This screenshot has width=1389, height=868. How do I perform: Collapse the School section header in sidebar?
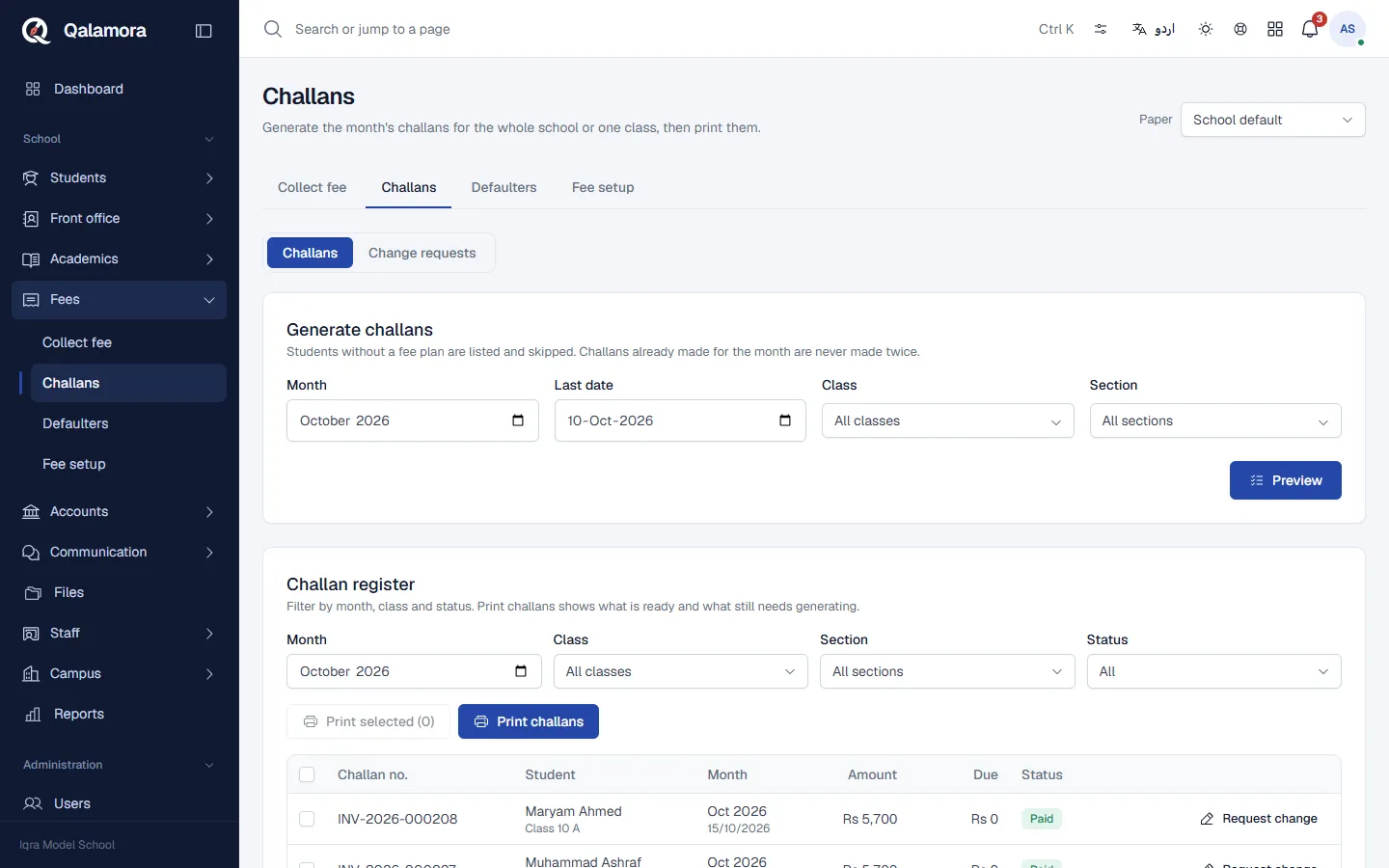120,139
